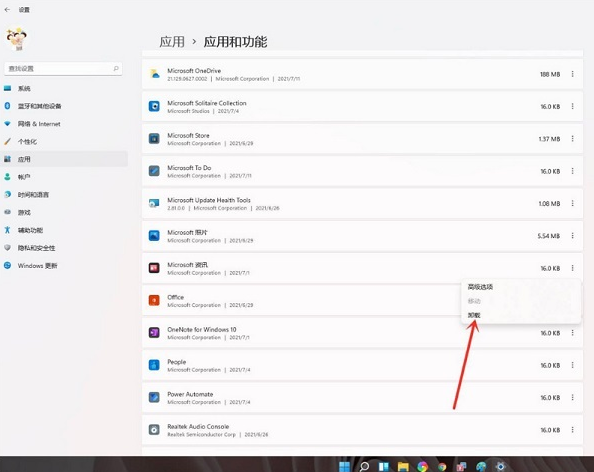Click the OneNote for Windows 10 icon
The height and width of the screenshot is (472, 594).
[x=154, y=333]
